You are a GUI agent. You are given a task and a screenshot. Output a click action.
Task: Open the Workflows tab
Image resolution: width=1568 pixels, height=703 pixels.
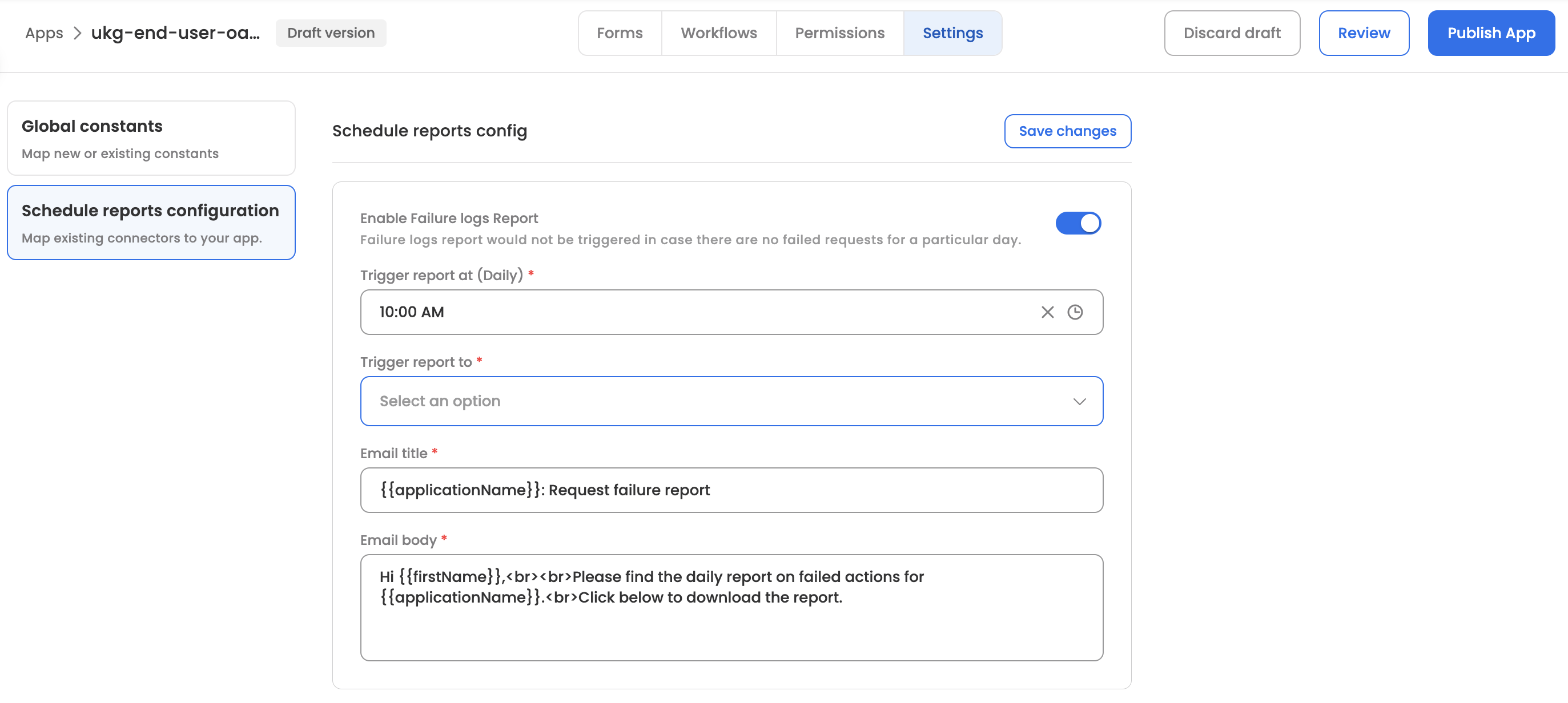tap(718, 33)
